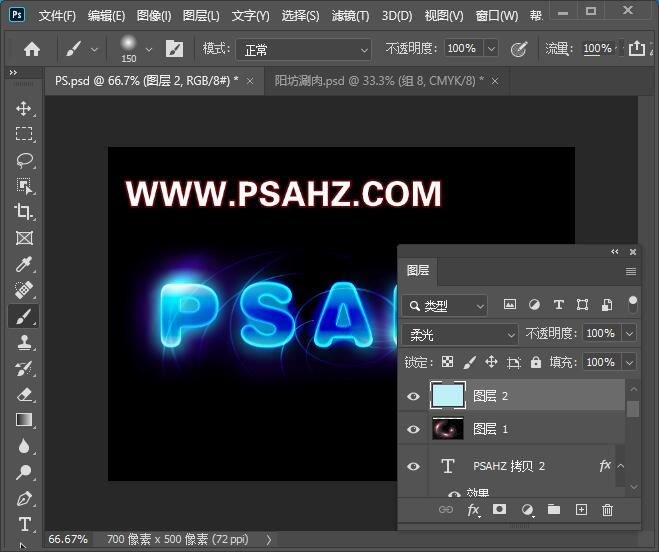The height and width of the screenshot is (552, 659).
Task: Select the Object Selection tool
Action: (24, 186)
